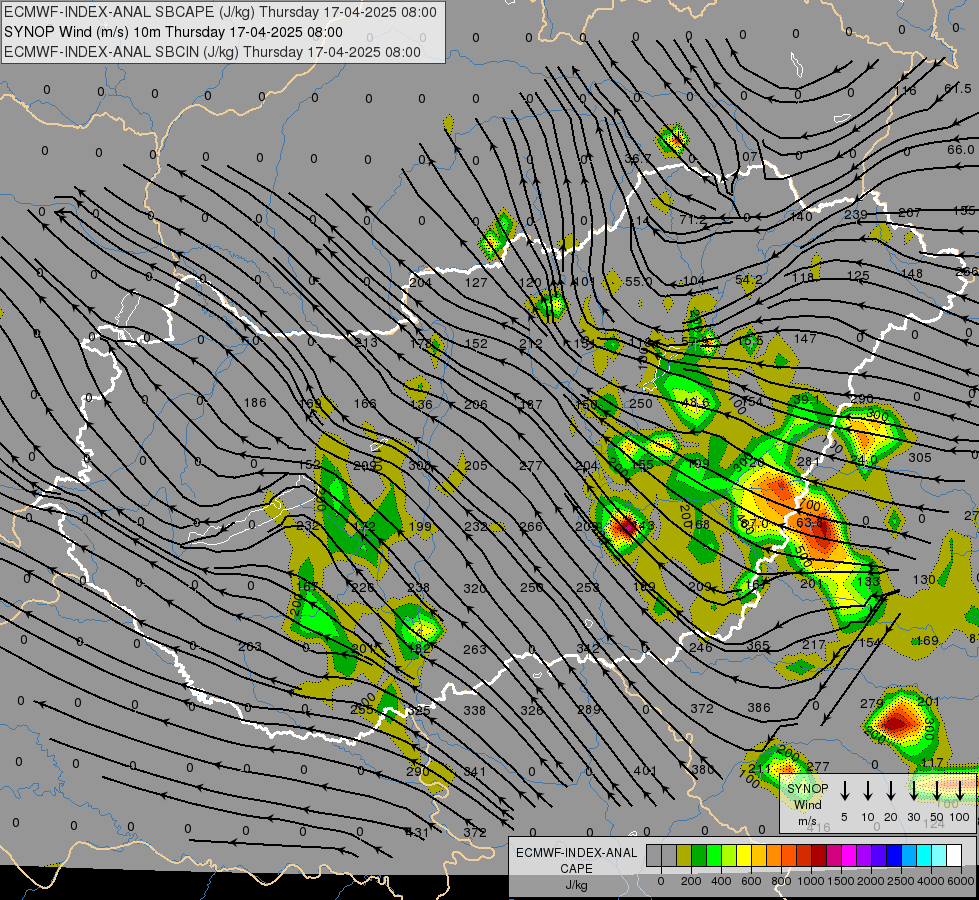Click the map value 386
979x900 pixels.
click(x=759, y=708)
